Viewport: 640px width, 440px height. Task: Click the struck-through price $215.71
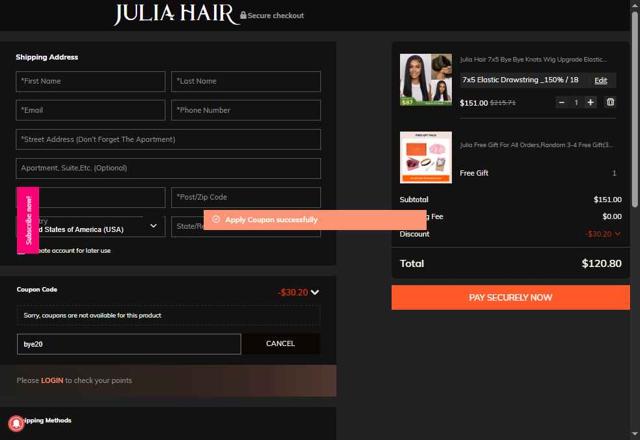pyautogui.click(x=502, y=103)
